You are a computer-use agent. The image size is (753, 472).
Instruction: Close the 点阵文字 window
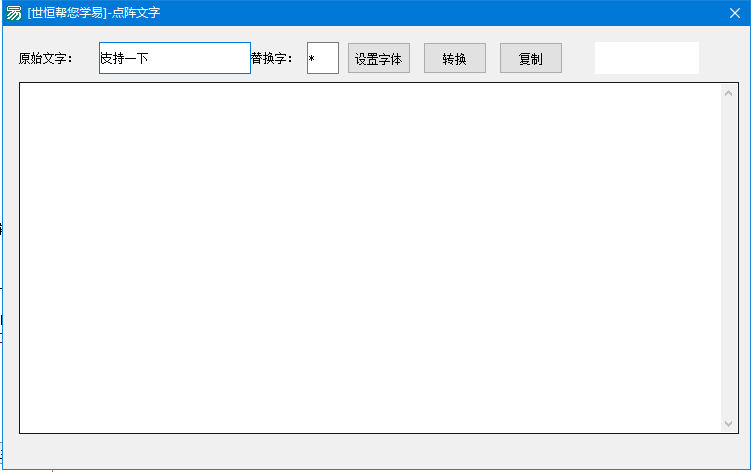point(735,13)
